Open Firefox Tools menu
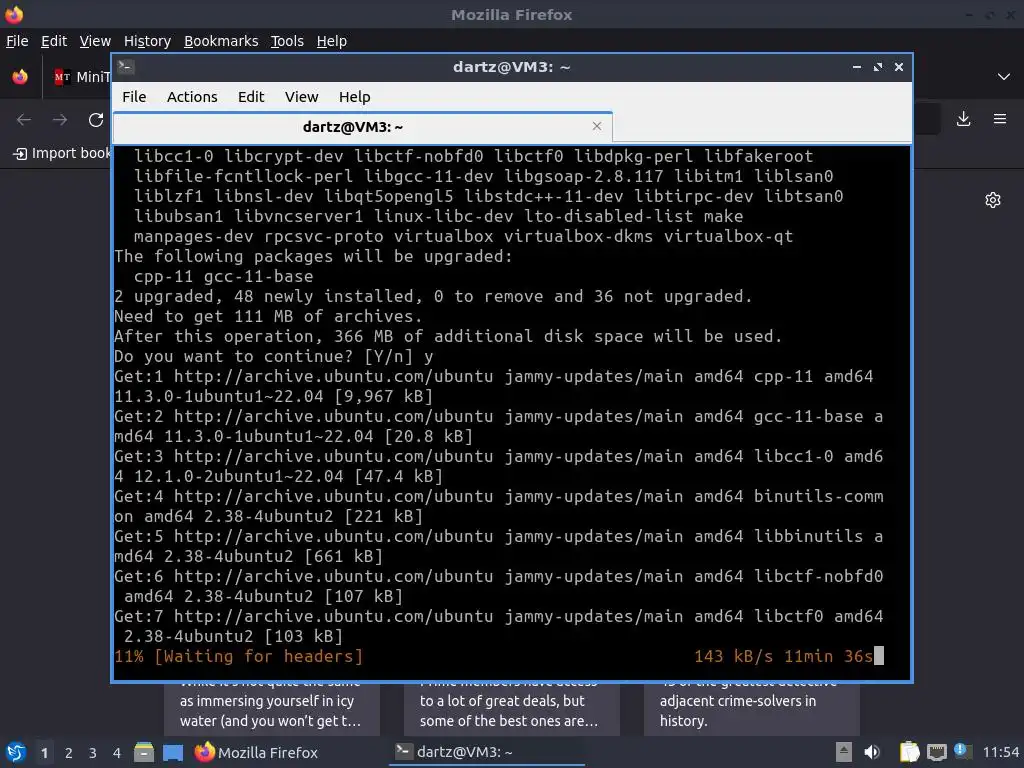Image resolution: width=1024 pixels, height=768 pixels. click(287, 41)
